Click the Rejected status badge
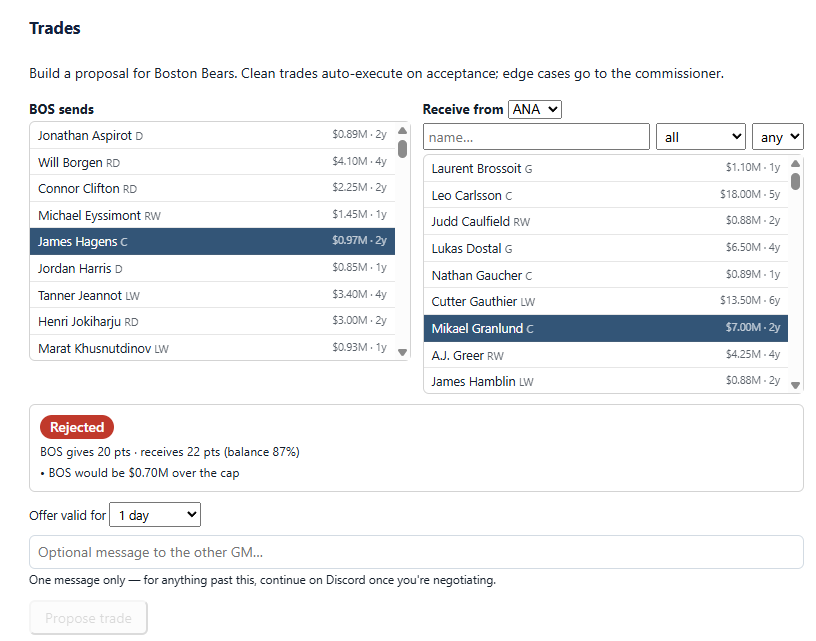Screen dimensions: 816x641 (x=77, y=427)
